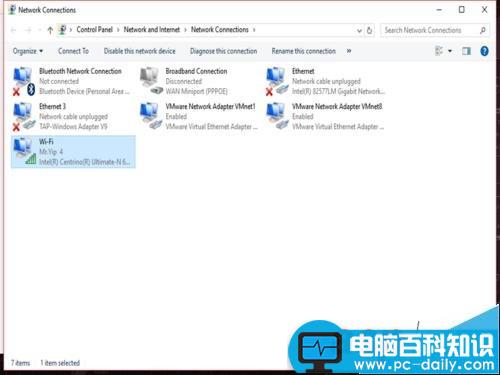Refresh the Network Connections view

click(369, 30)
